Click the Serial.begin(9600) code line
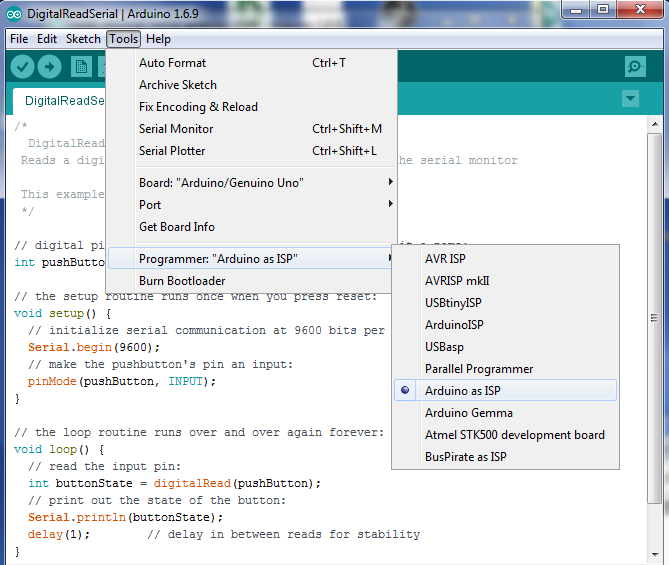 (x=94, y=347)
